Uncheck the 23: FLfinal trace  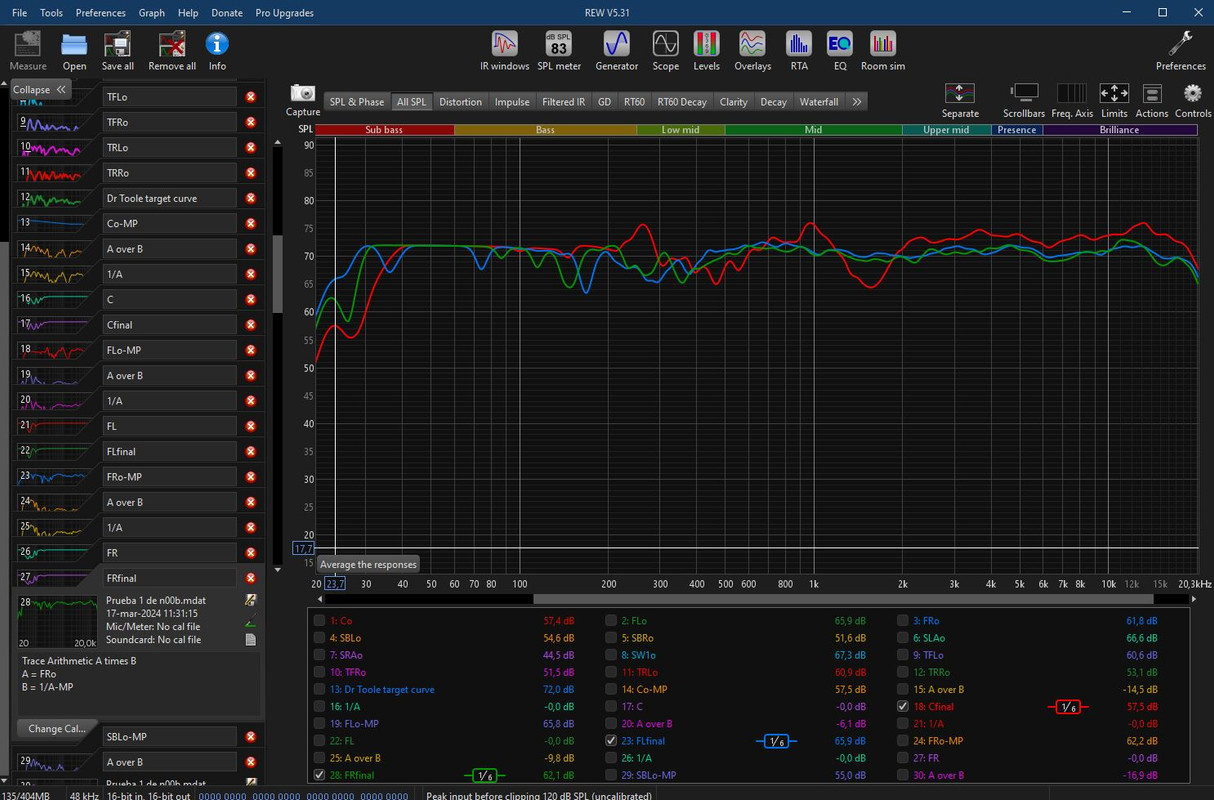pyautogui.click(x=611, y=741)
